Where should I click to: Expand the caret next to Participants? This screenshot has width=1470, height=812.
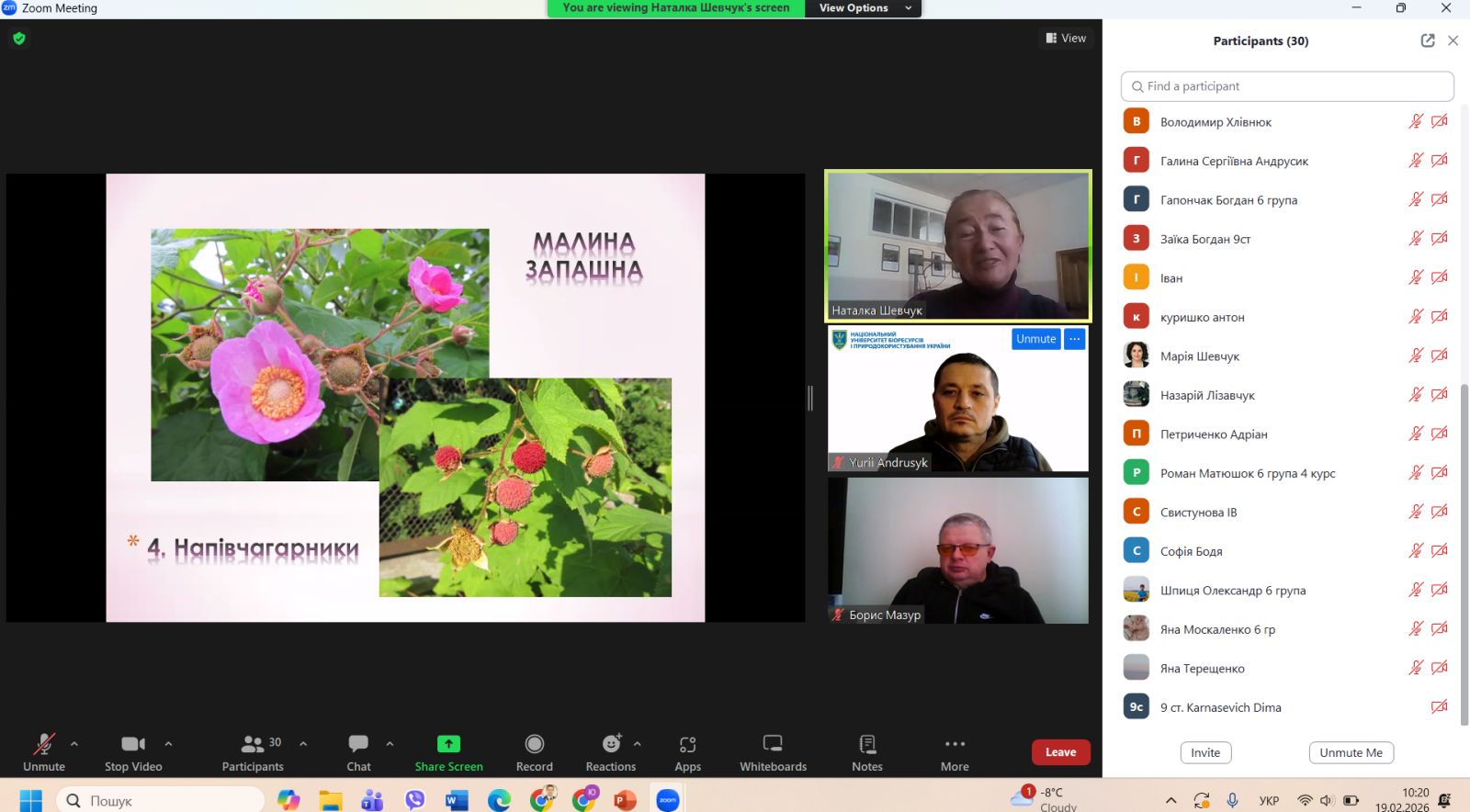point(303,744)
